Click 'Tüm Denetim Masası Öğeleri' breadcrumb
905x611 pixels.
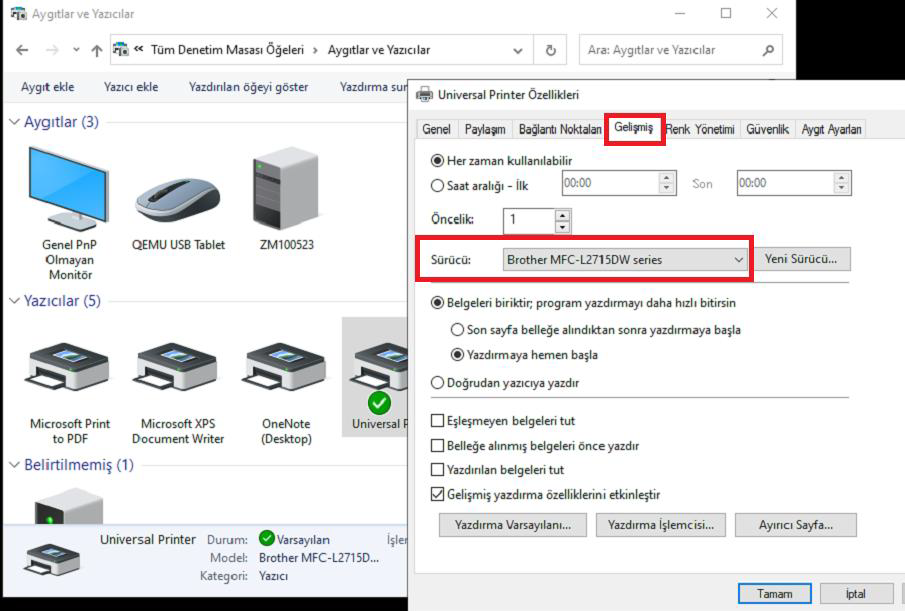coord(227,50)
